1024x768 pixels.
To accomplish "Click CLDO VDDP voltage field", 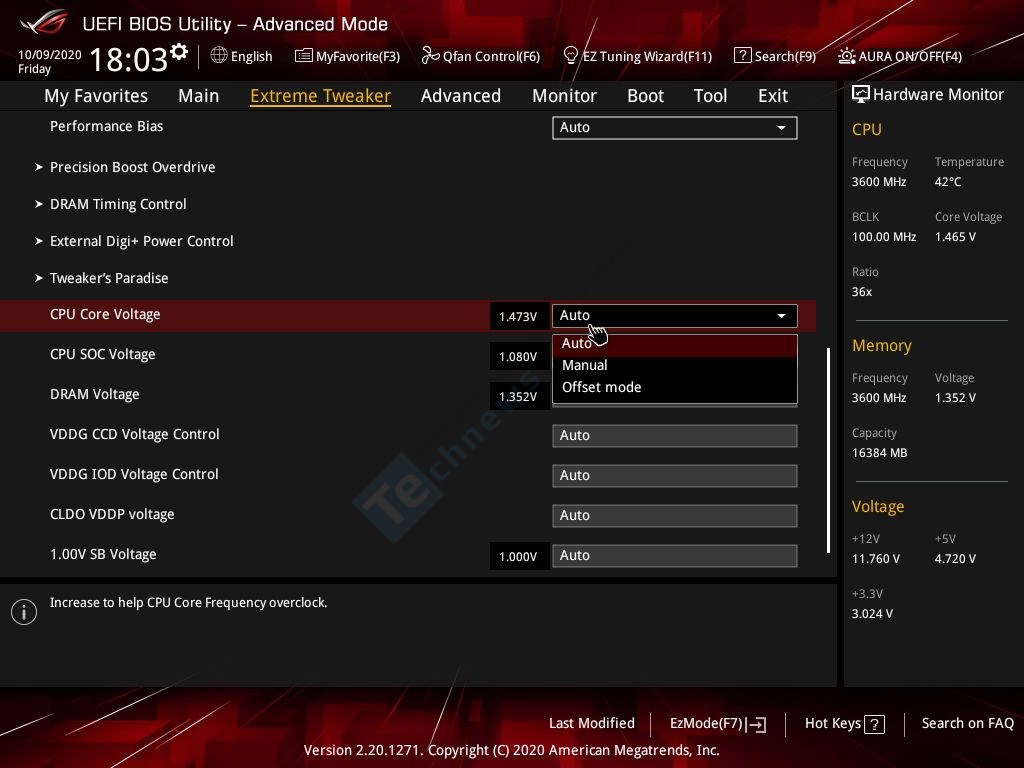I will 675,515.
